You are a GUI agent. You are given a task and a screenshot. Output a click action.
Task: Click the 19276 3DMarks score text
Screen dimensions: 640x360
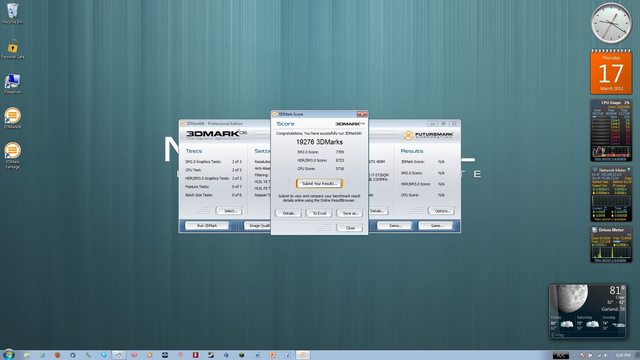coord(319,142)
